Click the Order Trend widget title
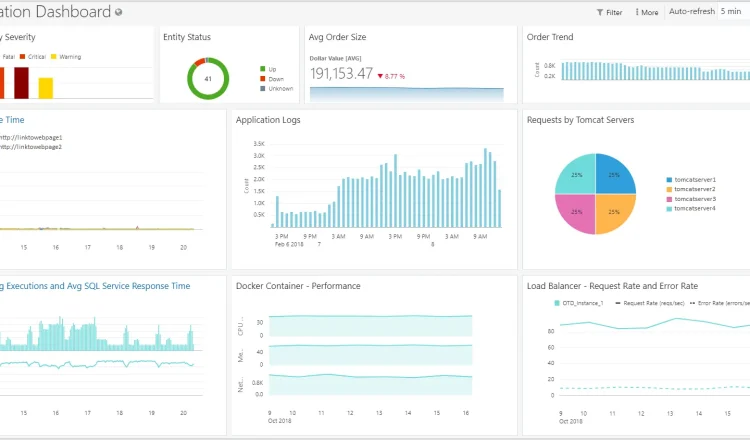This screenshot has width=750, height=440. (x=550, y=37)
